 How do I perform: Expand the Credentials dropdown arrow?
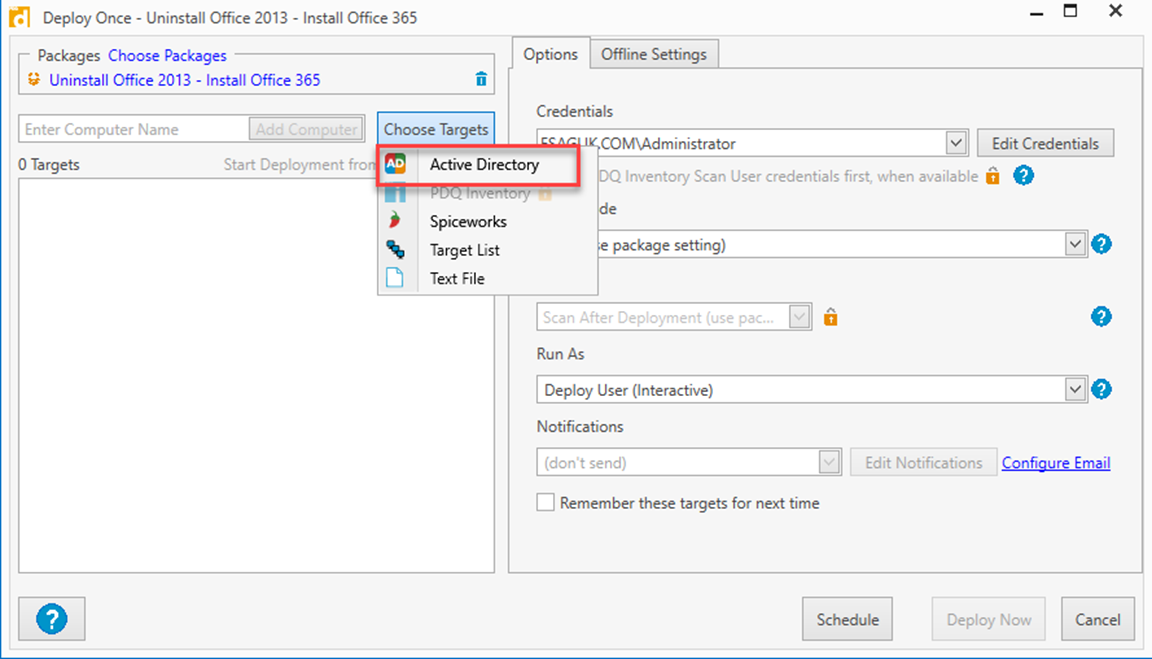[955, 143]
